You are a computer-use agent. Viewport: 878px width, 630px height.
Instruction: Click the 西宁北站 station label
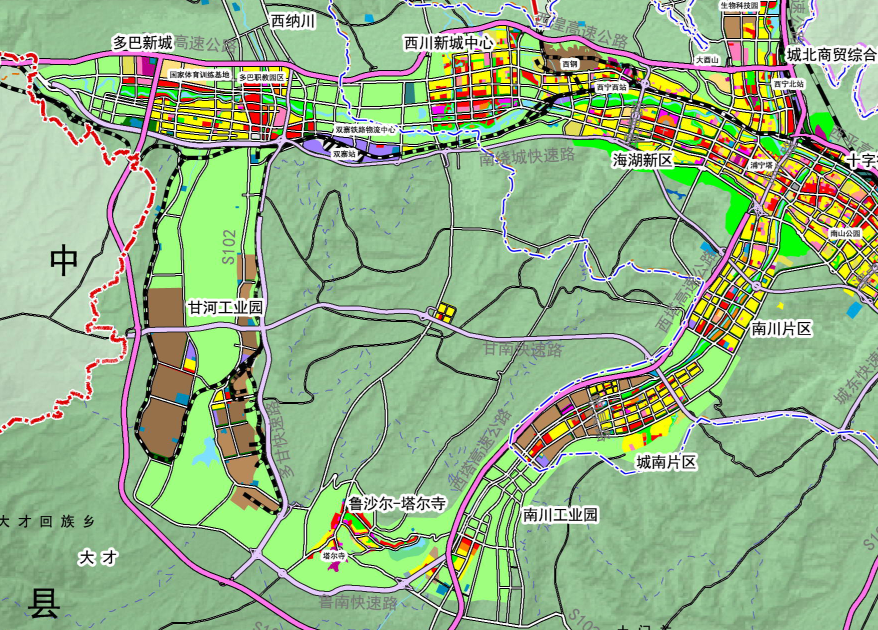[x=790, y=83]
